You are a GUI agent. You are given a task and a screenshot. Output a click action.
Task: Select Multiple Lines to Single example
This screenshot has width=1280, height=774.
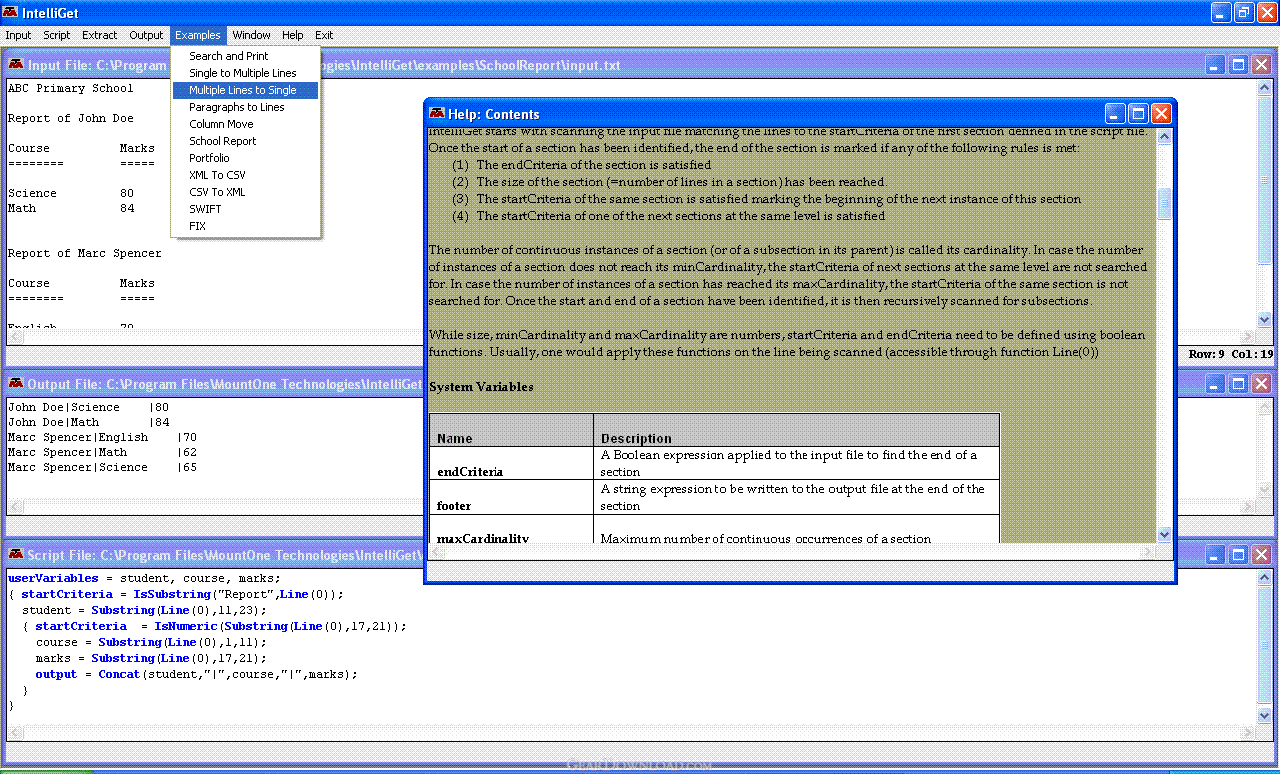pyautogui.click(x=245, y=90)
